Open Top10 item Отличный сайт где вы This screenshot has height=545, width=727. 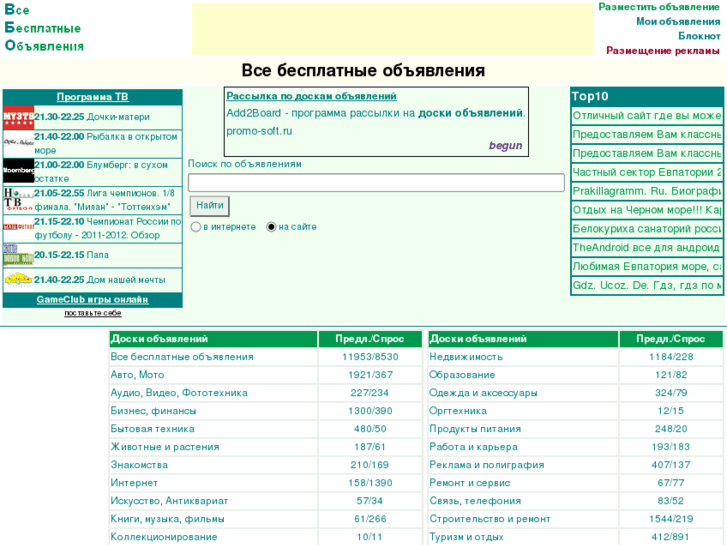tap(647, 115)
